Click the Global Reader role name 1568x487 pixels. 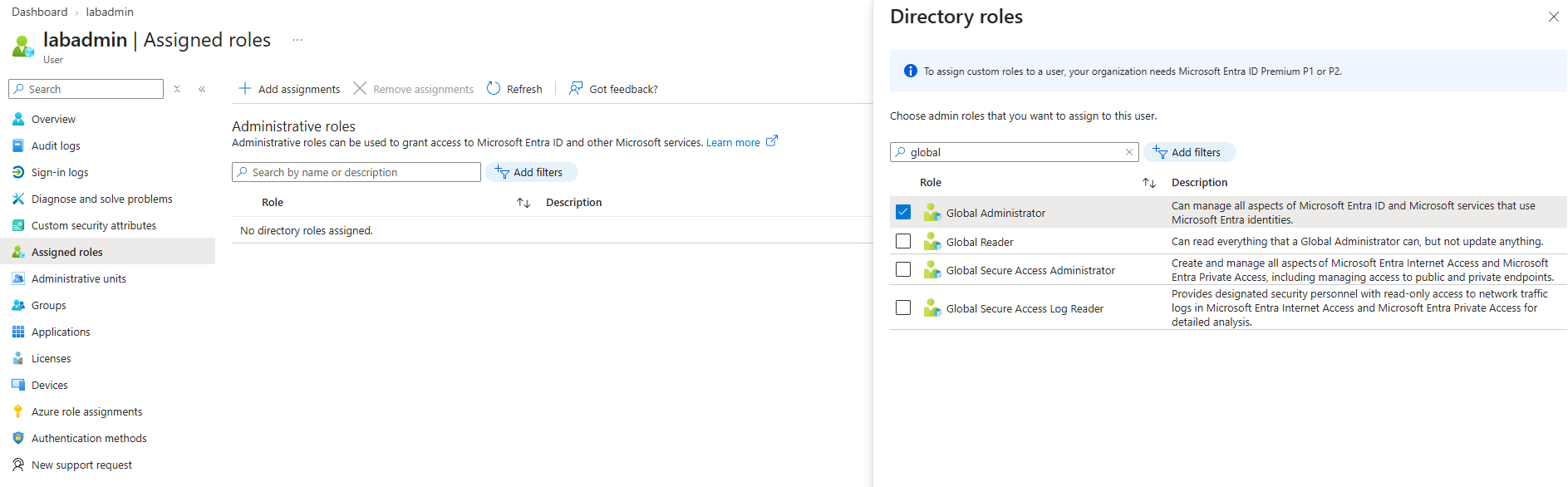click(980, 242)
